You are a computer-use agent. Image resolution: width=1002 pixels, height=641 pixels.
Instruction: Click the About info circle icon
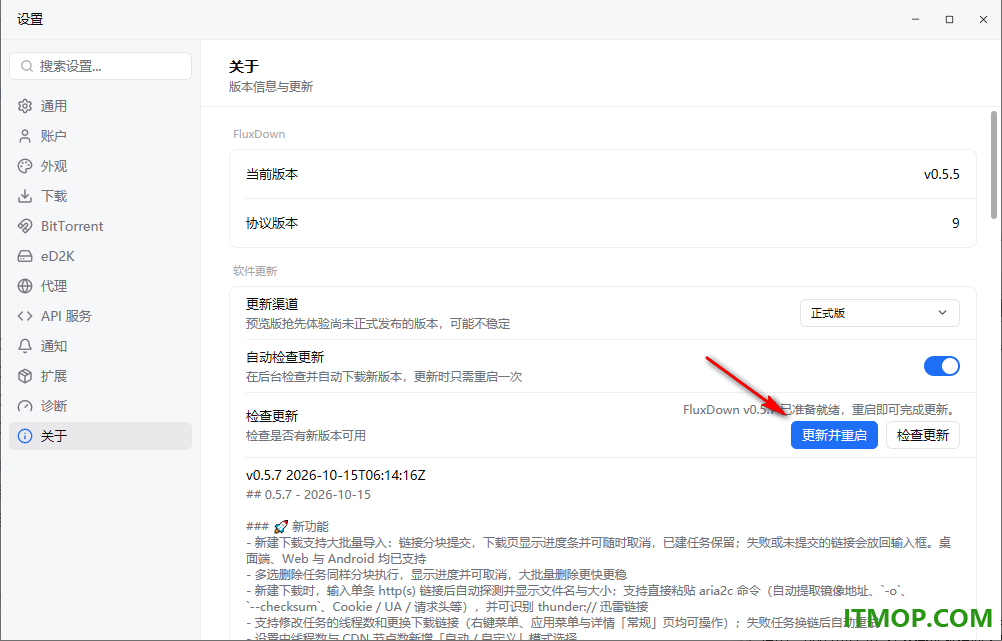[x=25, y=436]
